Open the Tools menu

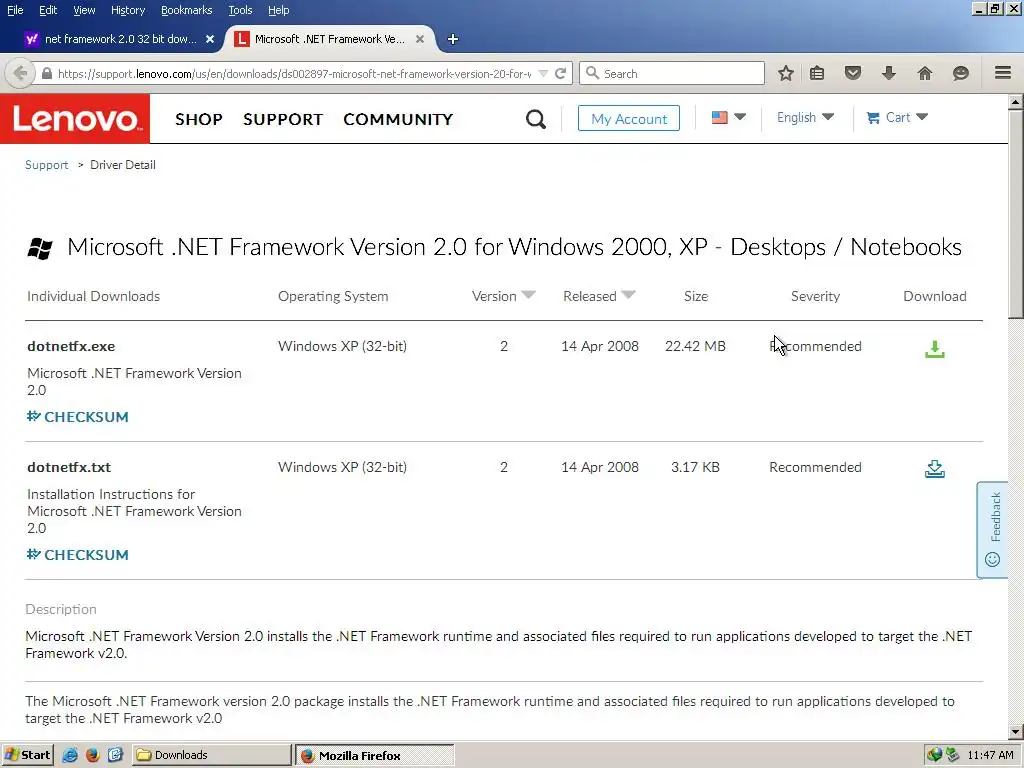tap(240, 10)
